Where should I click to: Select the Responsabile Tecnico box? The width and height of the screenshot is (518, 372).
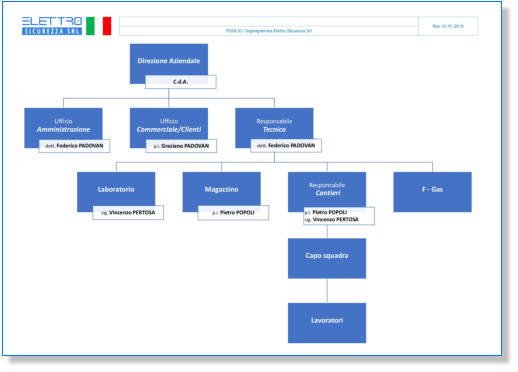(274, 128)
